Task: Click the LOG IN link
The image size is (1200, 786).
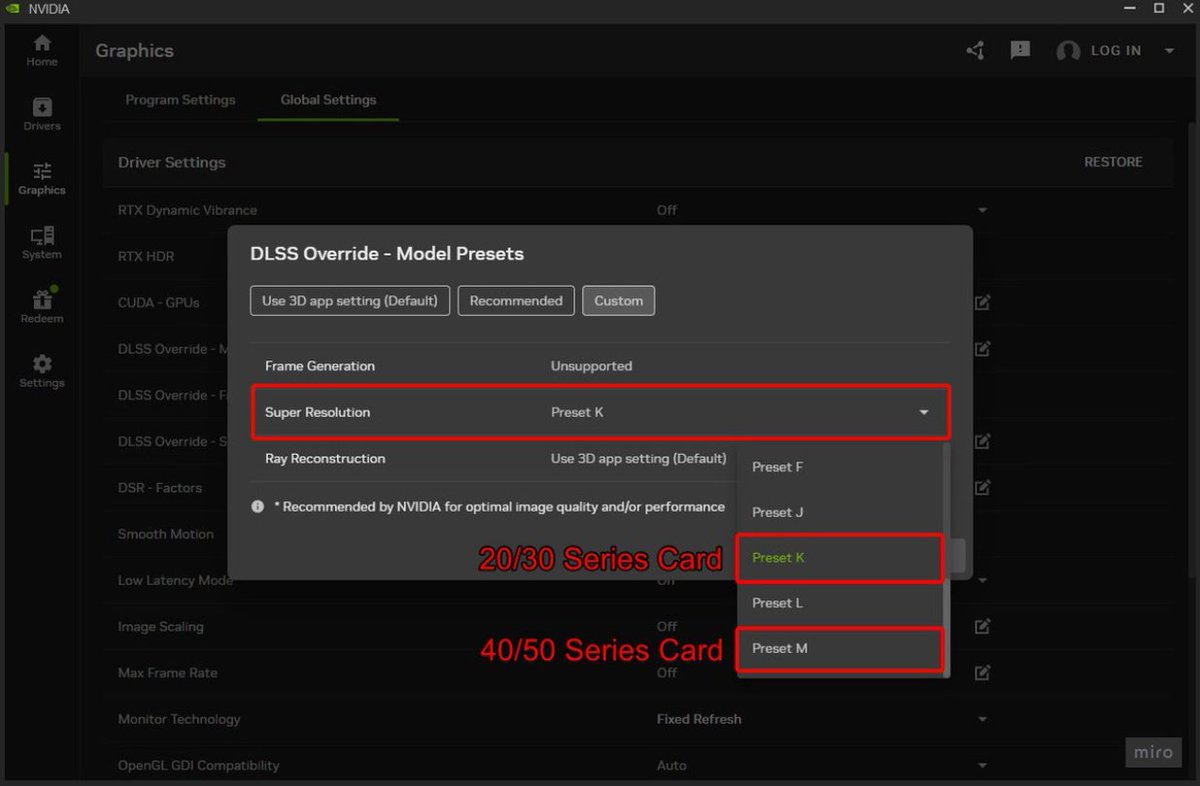Action: 1115,51
